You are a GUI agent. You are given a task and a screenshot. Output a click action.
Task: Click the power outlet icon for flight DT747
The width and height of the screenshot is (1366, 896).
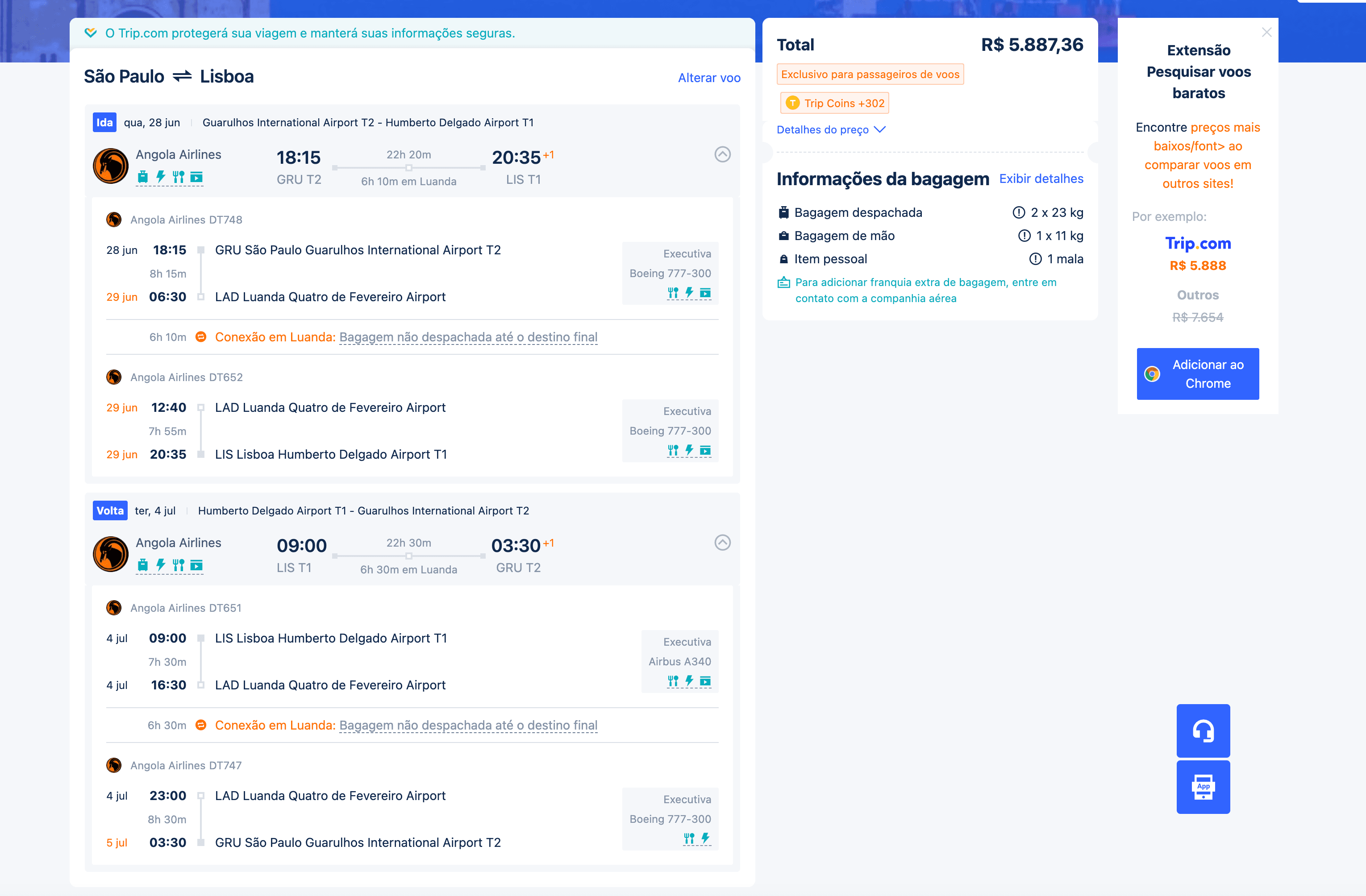pos(705,838)
